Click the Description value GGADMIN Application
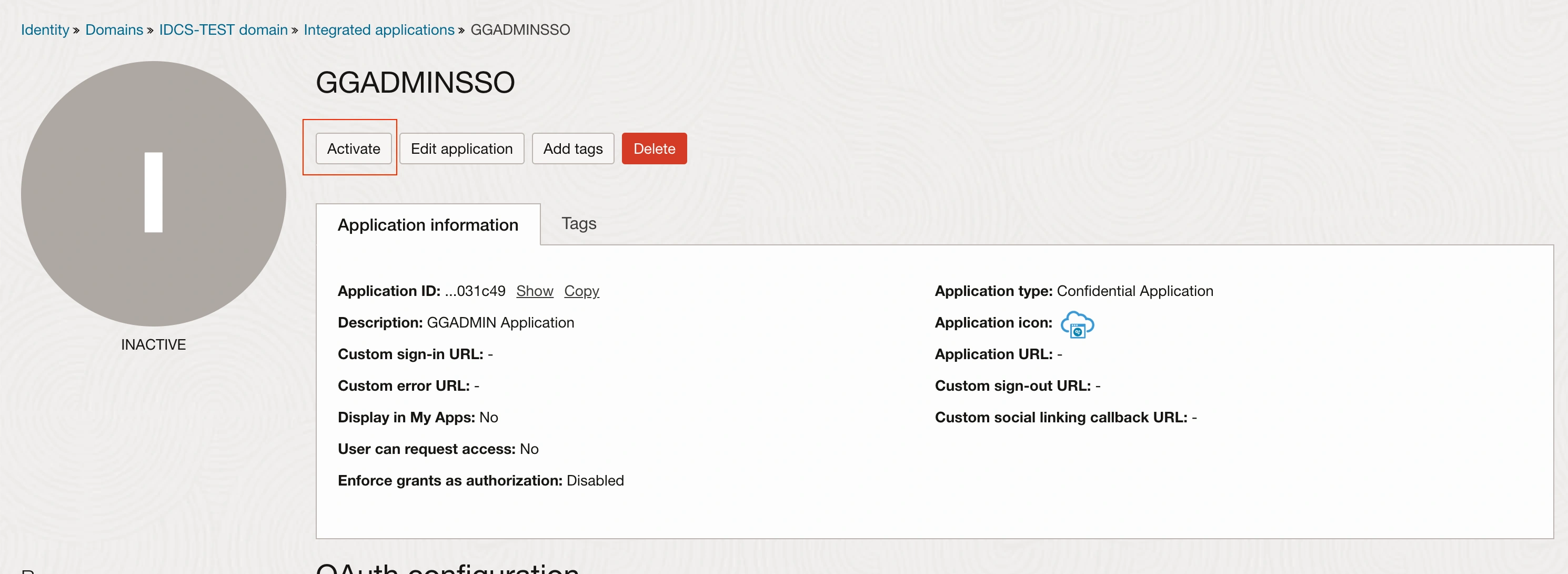Image resolution: width=1568 pixels, height=574 pixels. pyautogui.click(x=500, y=322)
